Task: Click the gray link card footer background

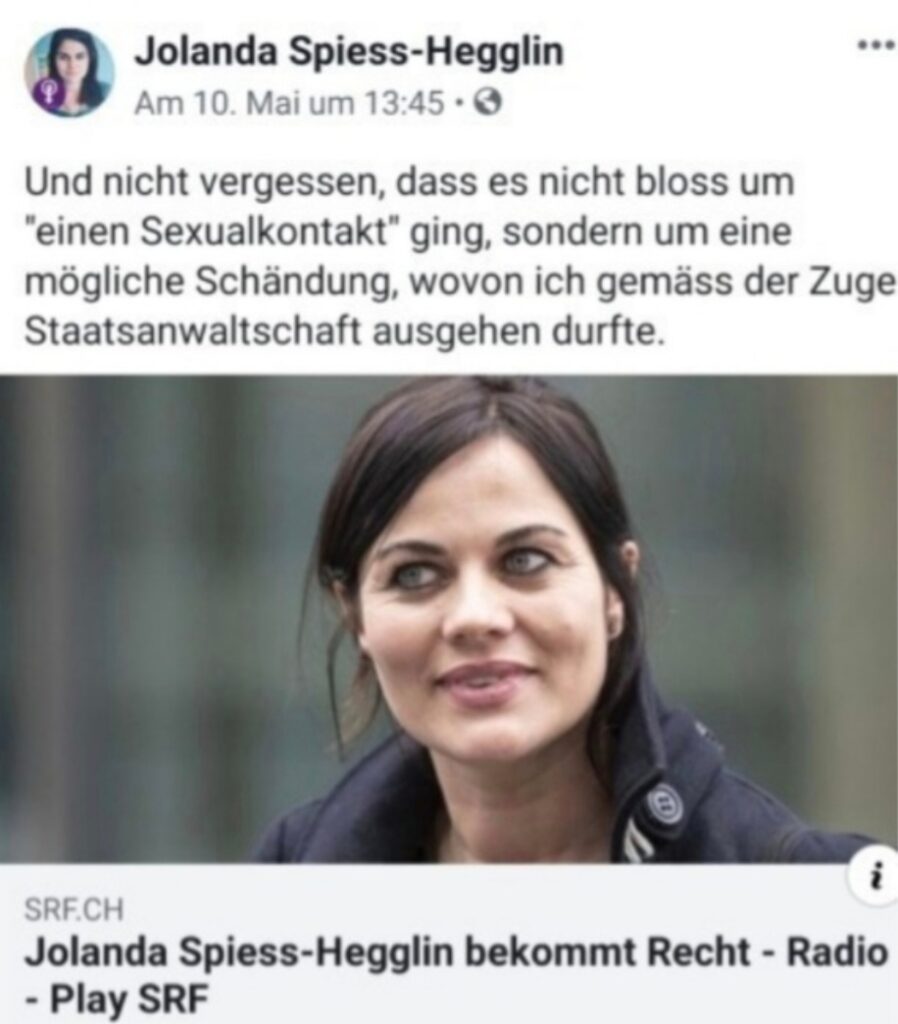Action: 449,944
